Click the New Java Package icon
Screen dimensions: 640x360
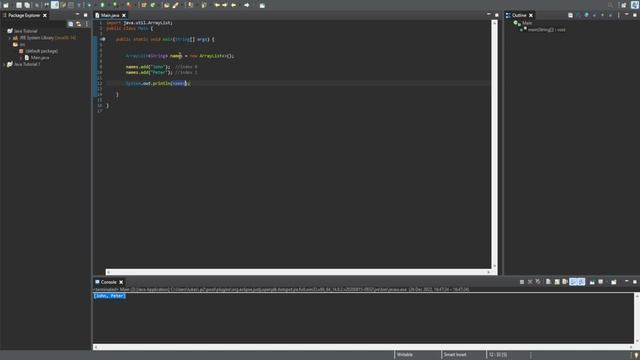[144, 5]
